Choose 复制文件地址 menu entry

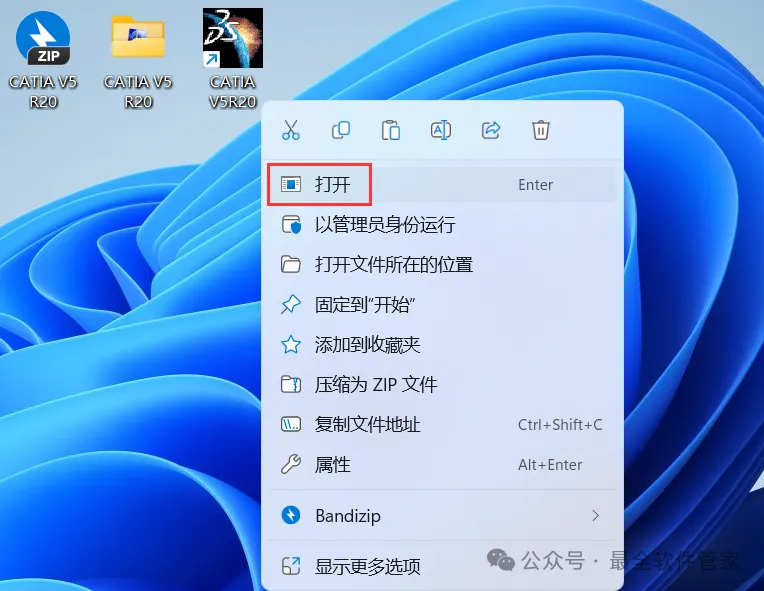[442, 424]
